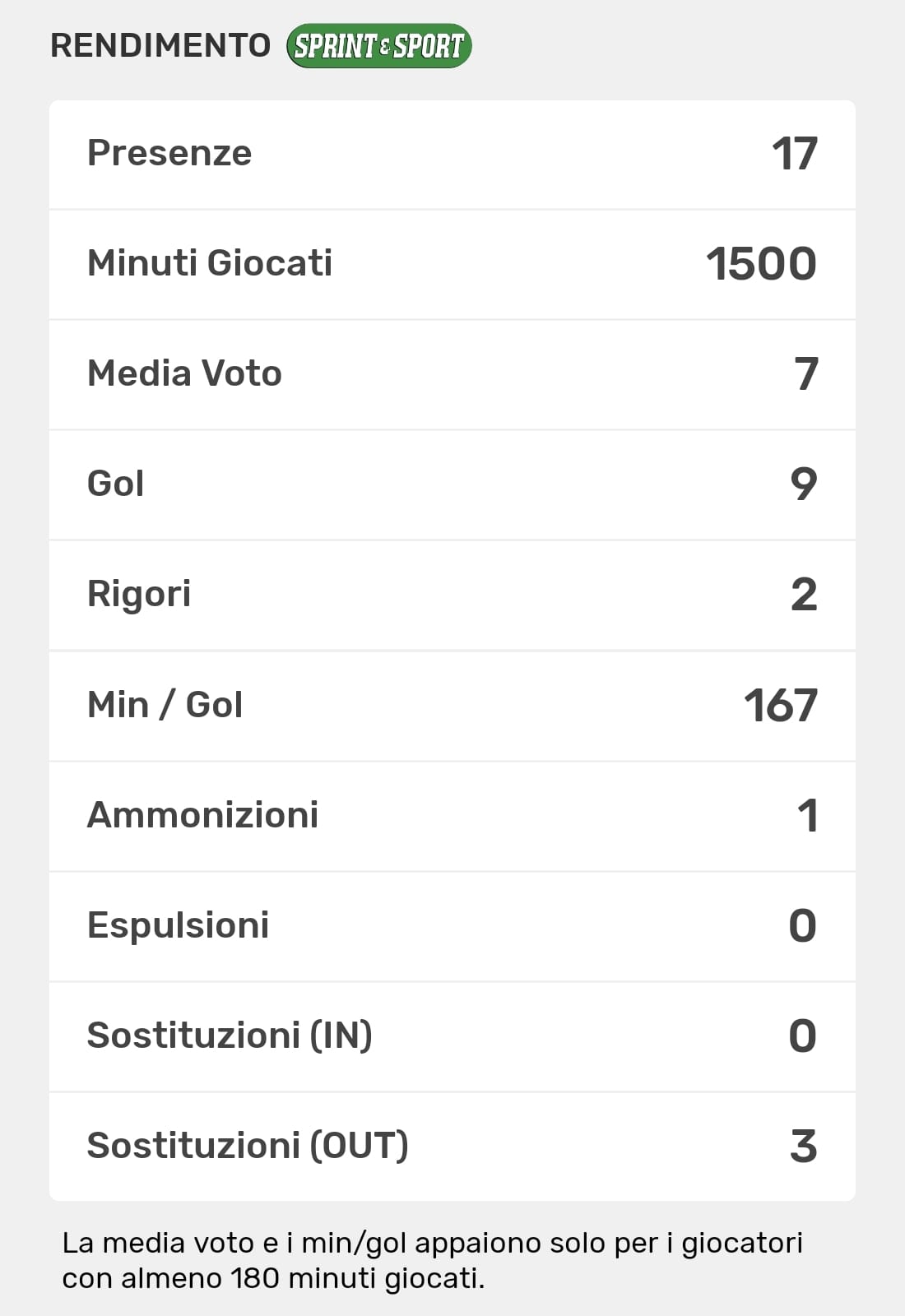Tap the Espulsioni label

click(x=178, y=925)
